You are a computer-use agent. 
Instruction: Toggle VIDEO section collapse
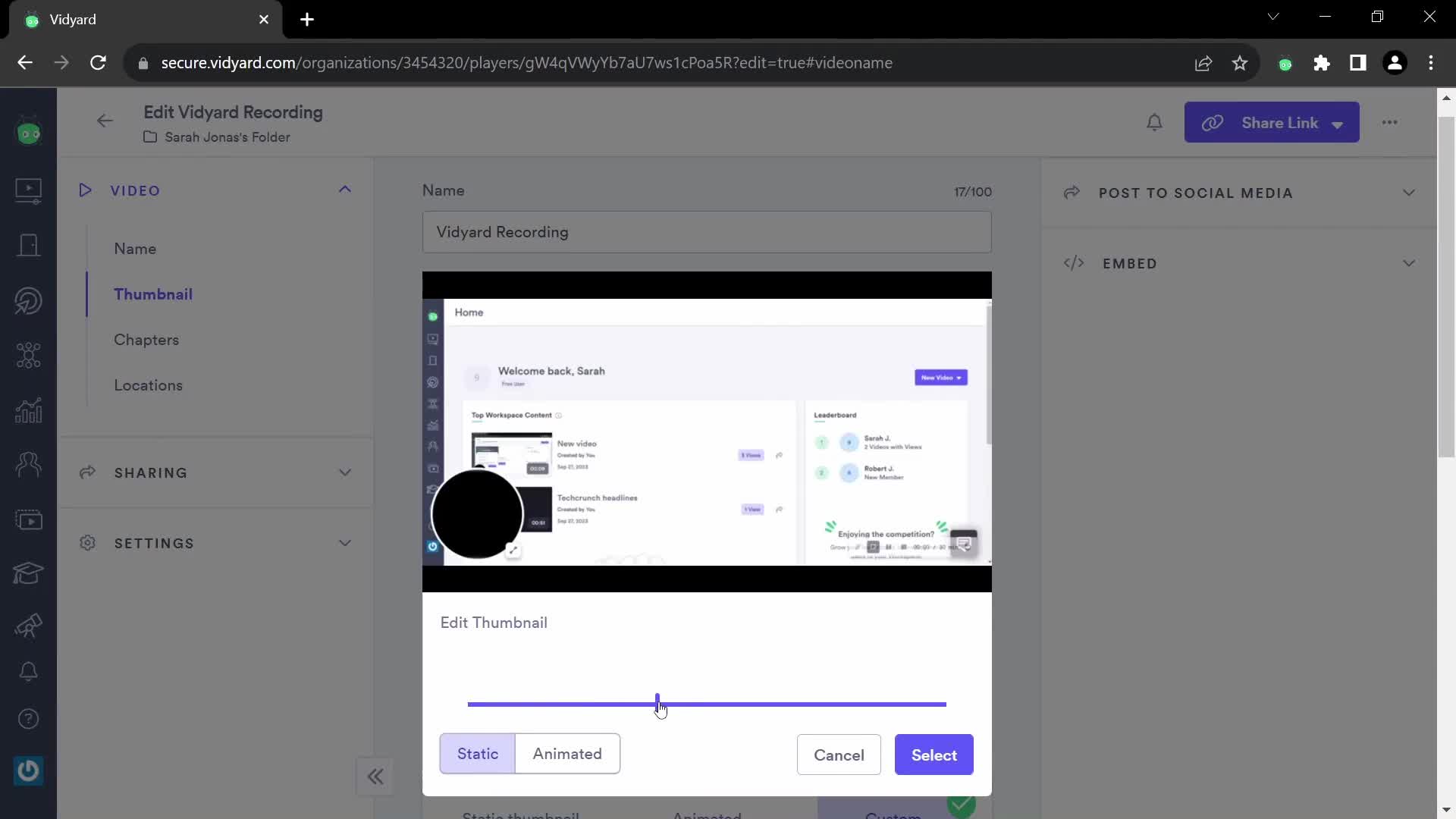345,190
